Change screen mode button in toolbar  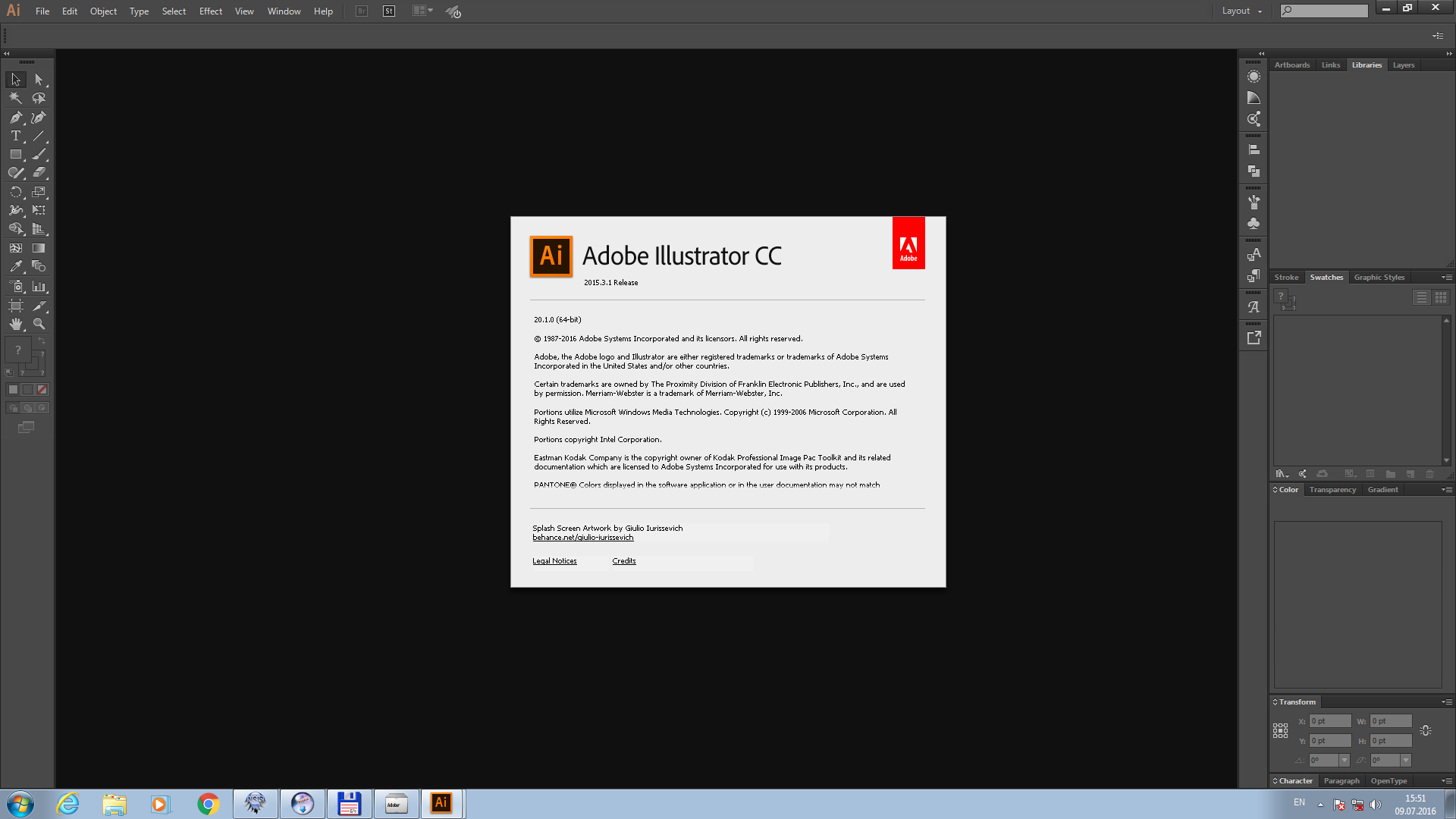coord(26,428)
